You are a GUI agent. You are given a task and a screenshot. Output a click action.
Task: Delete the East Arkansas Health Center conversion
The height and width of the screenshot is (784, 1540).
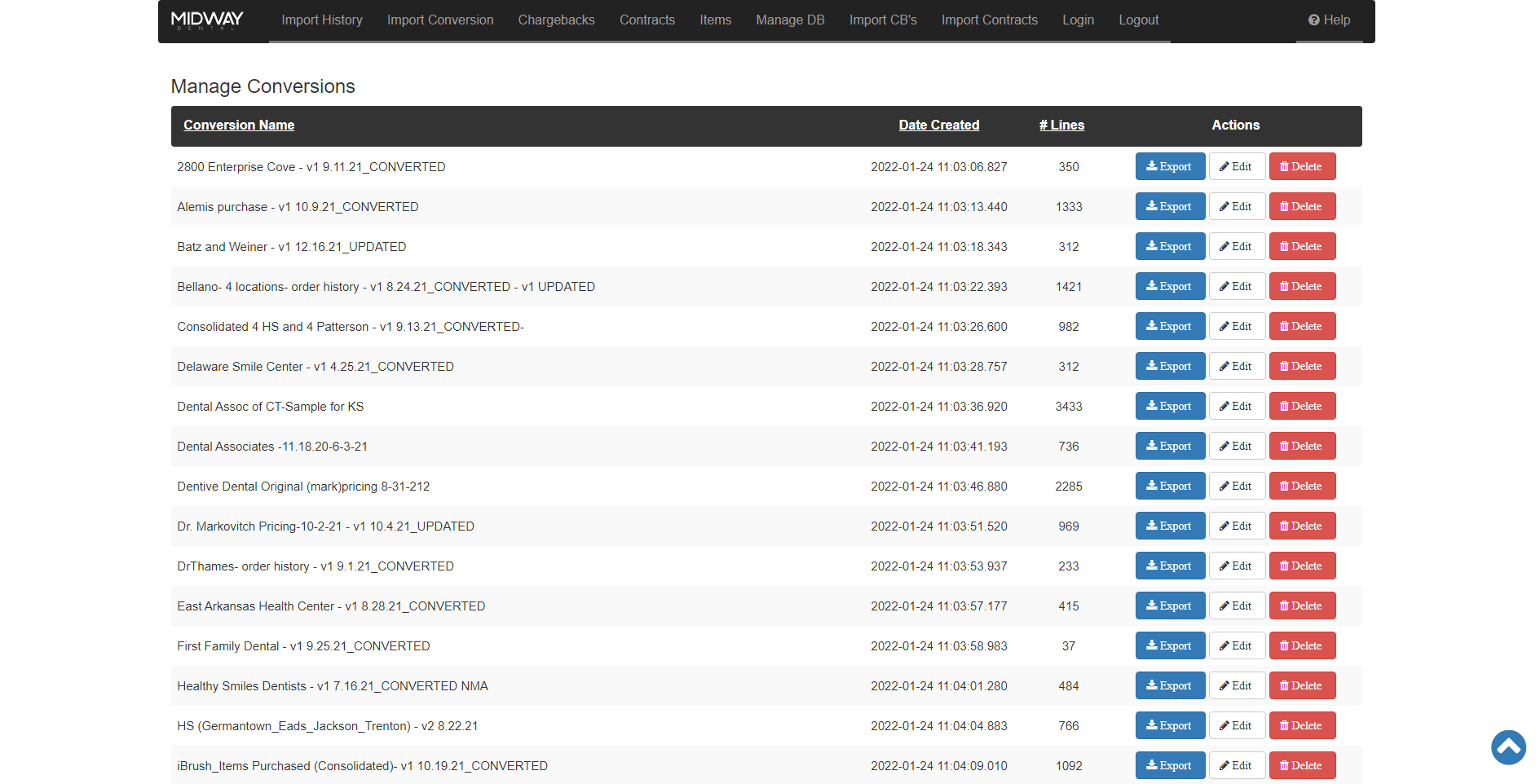coord(1301,606)
